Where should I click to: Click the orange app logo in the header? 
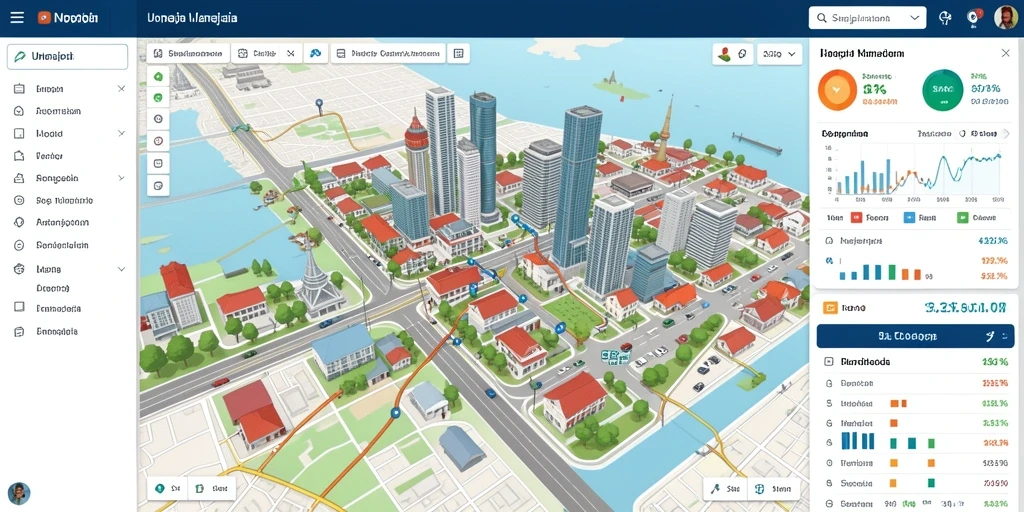tap(44, 18)
